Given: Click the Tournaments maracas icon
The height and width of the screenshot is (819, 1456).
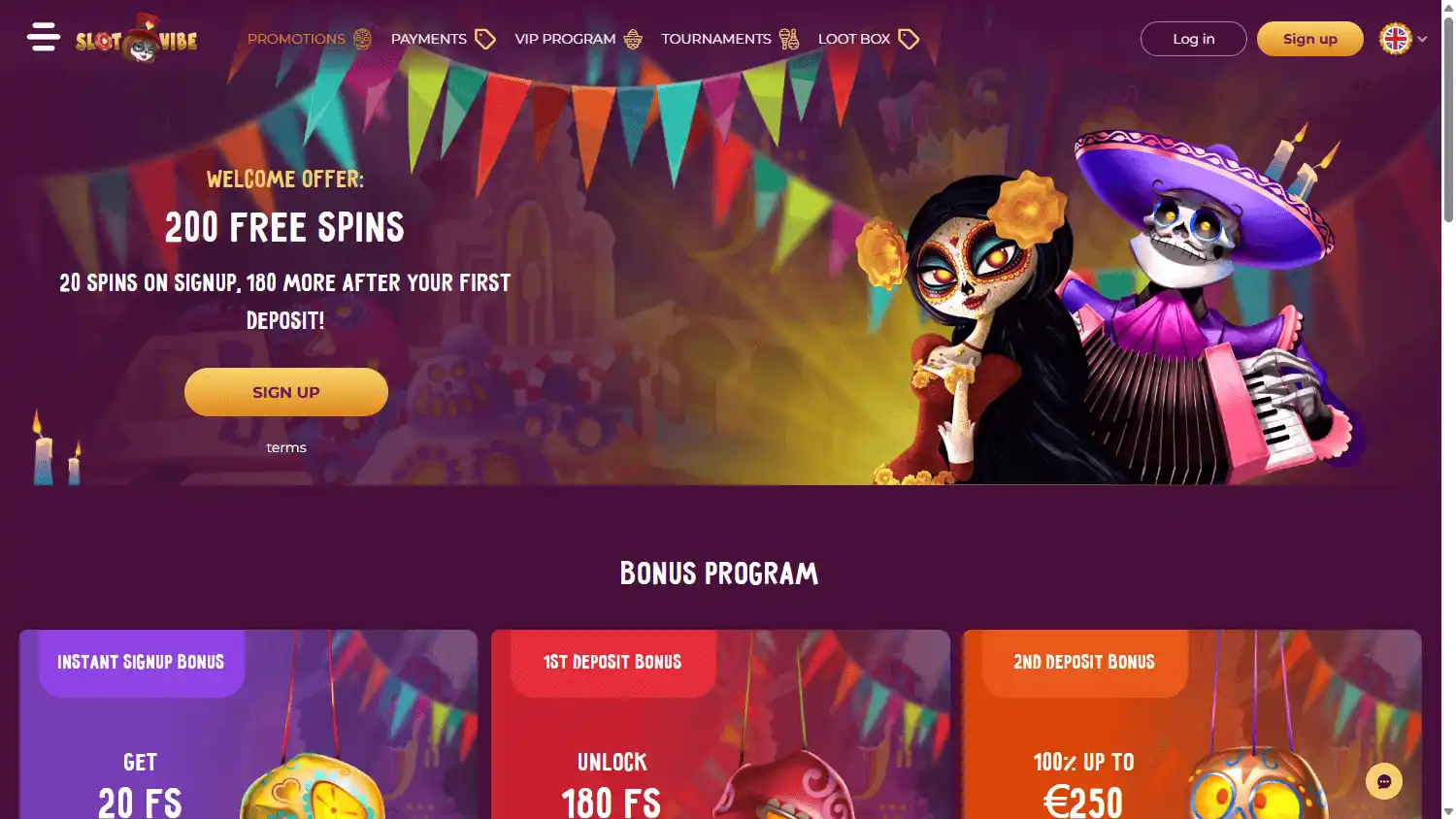Looking at the screenshot, I should tap(789, 39).
